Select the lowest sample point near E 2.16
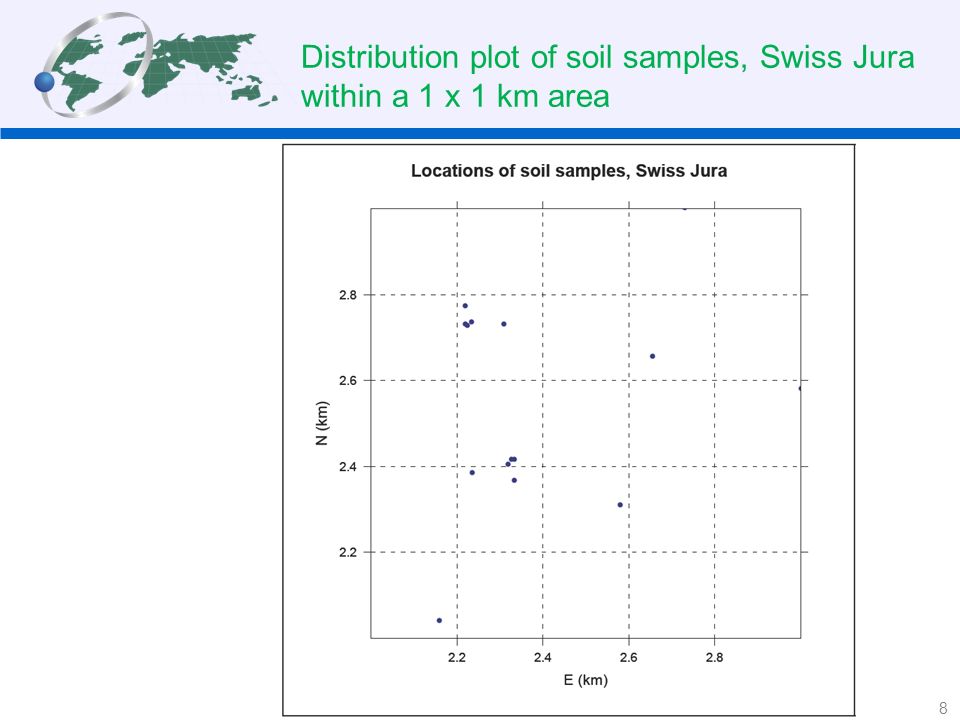The image size is (960, 720). click(x=439, y=620)
